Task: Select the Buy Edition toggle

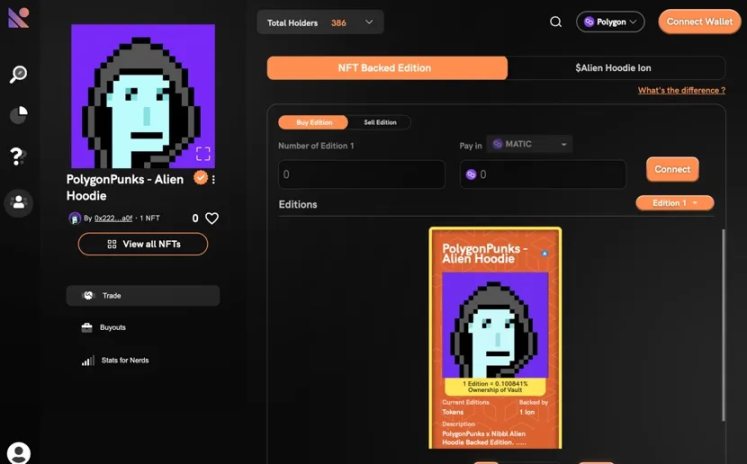Action: pos(313,122)
